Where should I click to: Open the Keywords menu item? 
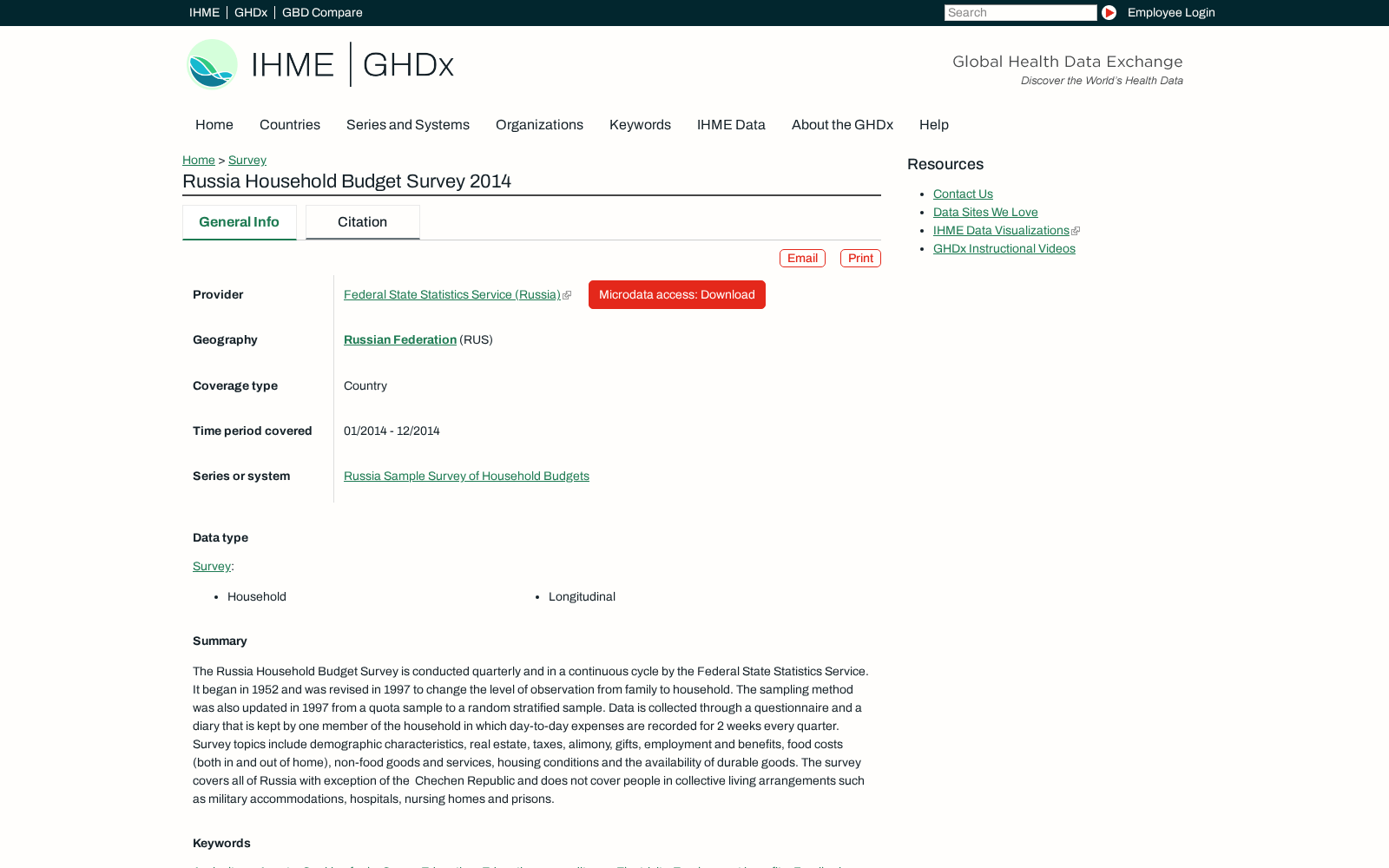click(x=640, y=125)
